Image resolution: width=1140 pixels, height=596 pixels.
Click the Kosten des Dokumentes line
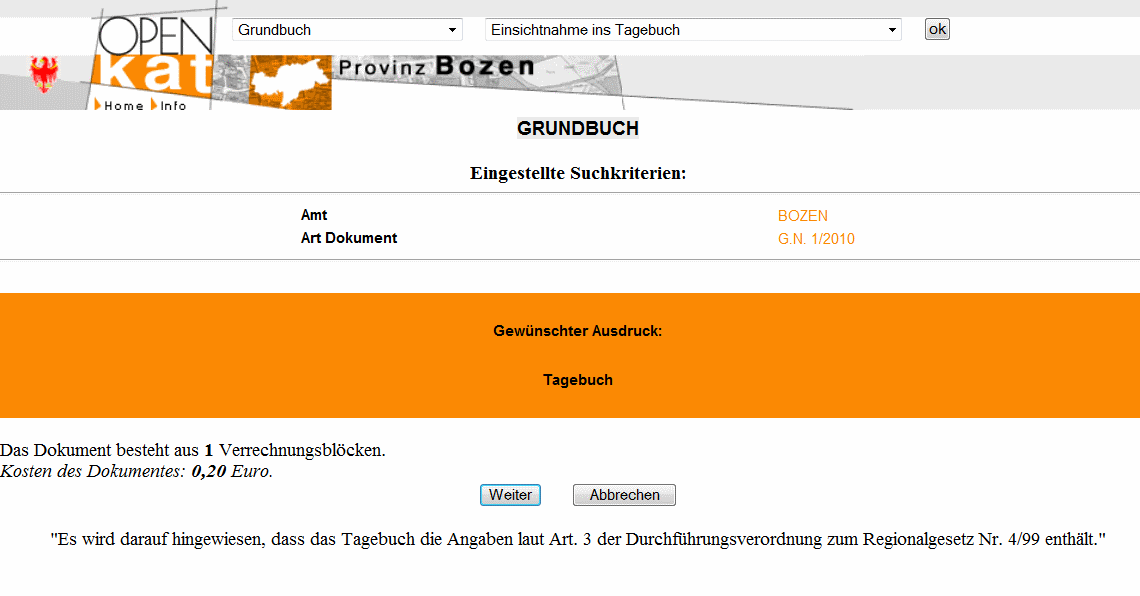(x=136, y=471)
